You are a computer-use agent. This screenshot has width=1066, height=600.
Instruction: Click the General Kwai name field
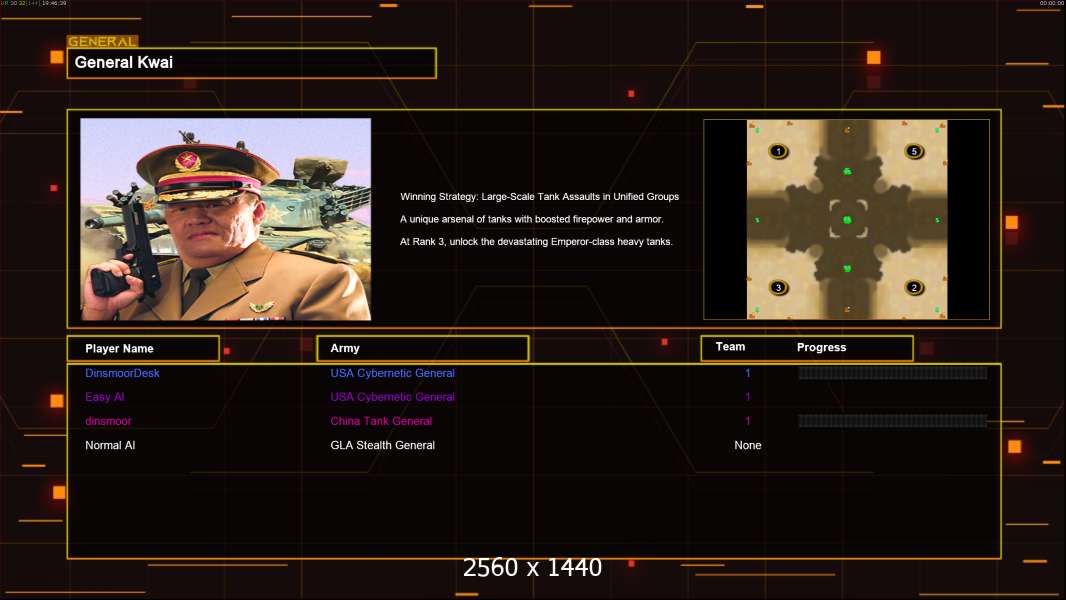coord(252,63)
